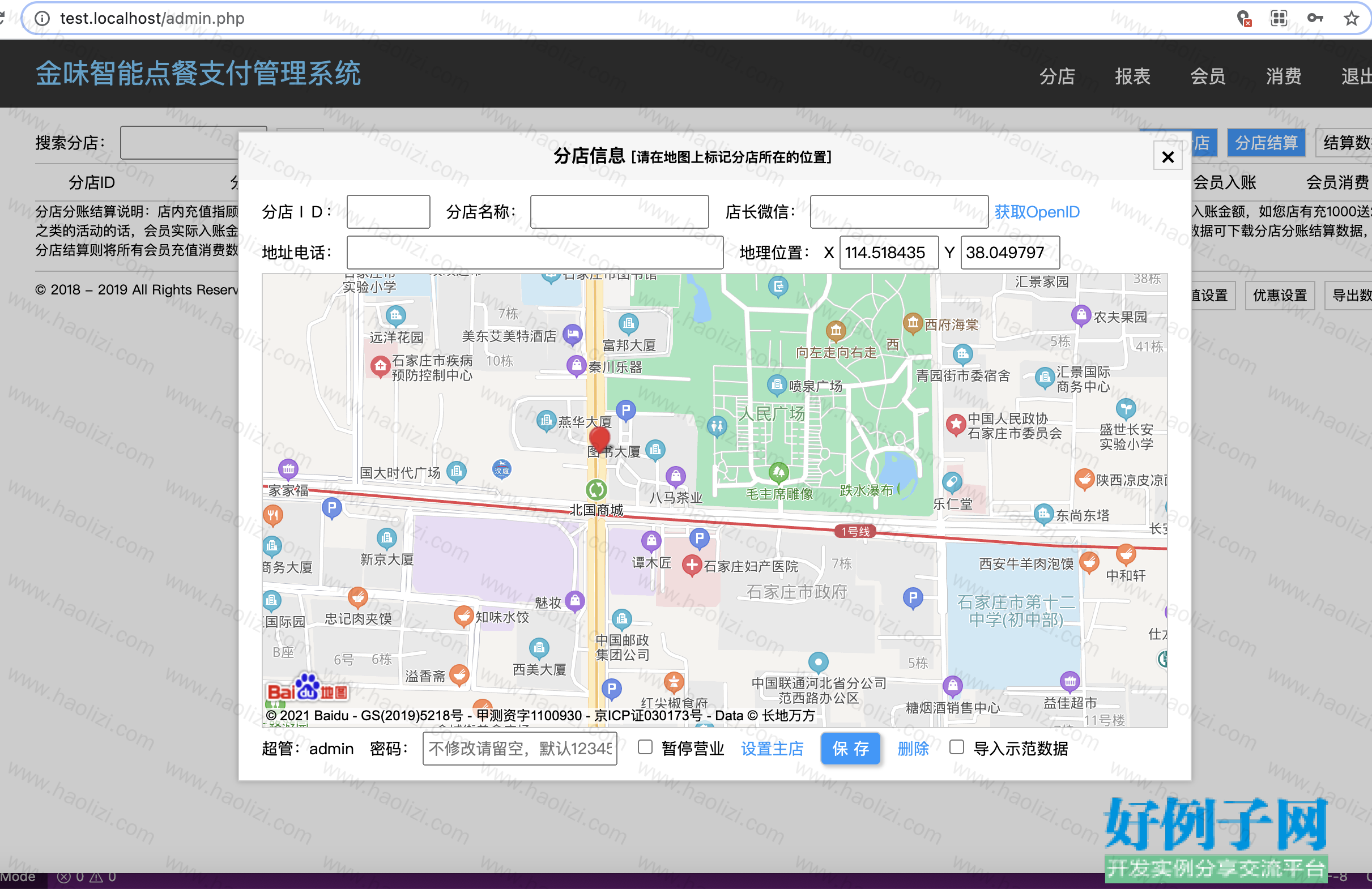
Task: Focus the 店长微信 input field
Action: point(899,212)
